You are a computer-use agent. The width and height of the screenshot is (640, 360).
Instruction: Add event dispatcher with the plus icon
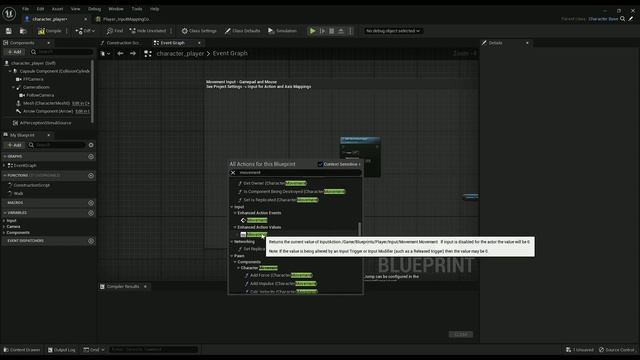coord(91,241)
